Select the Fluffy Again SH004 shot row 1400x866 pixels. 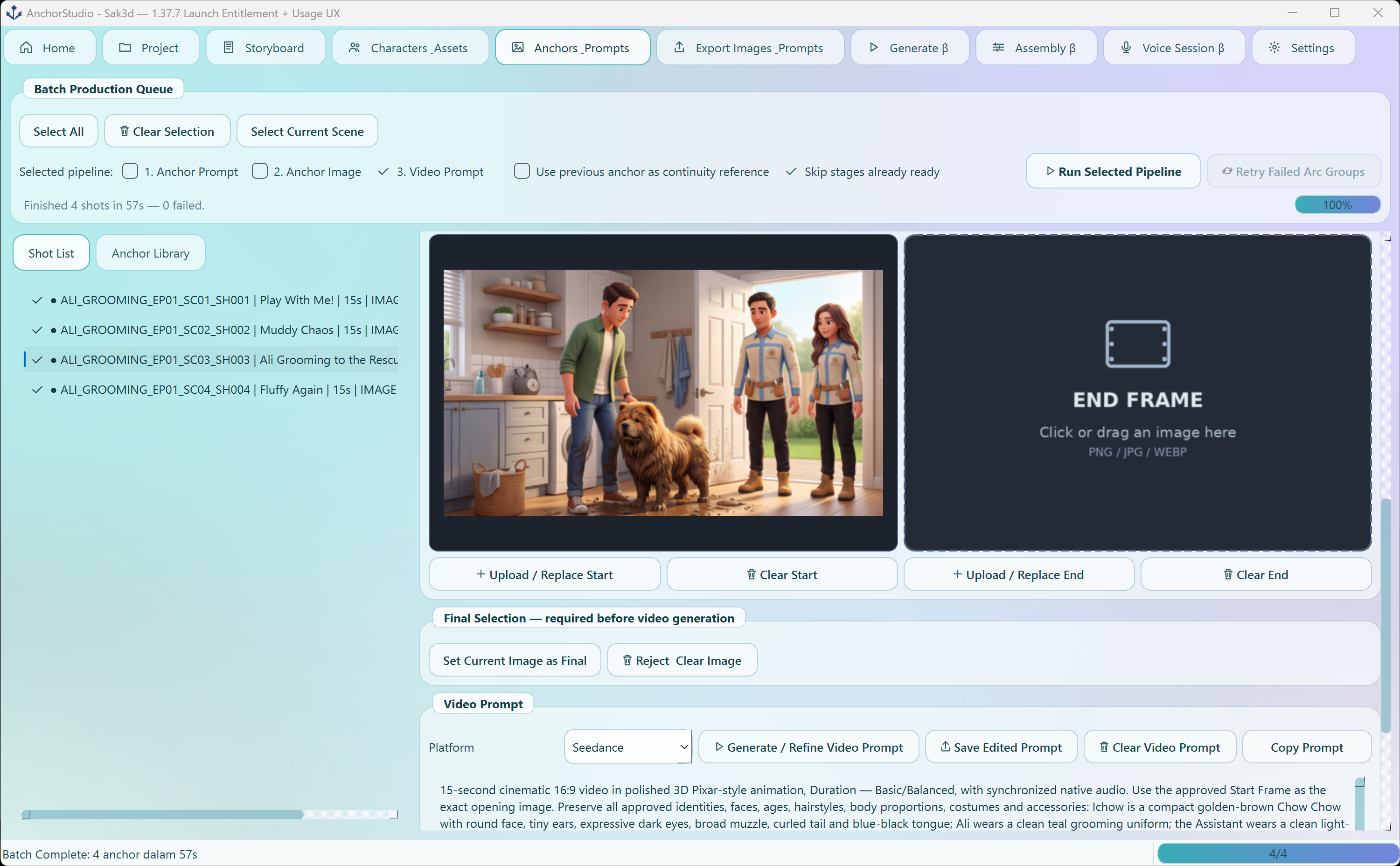[211, 390]
